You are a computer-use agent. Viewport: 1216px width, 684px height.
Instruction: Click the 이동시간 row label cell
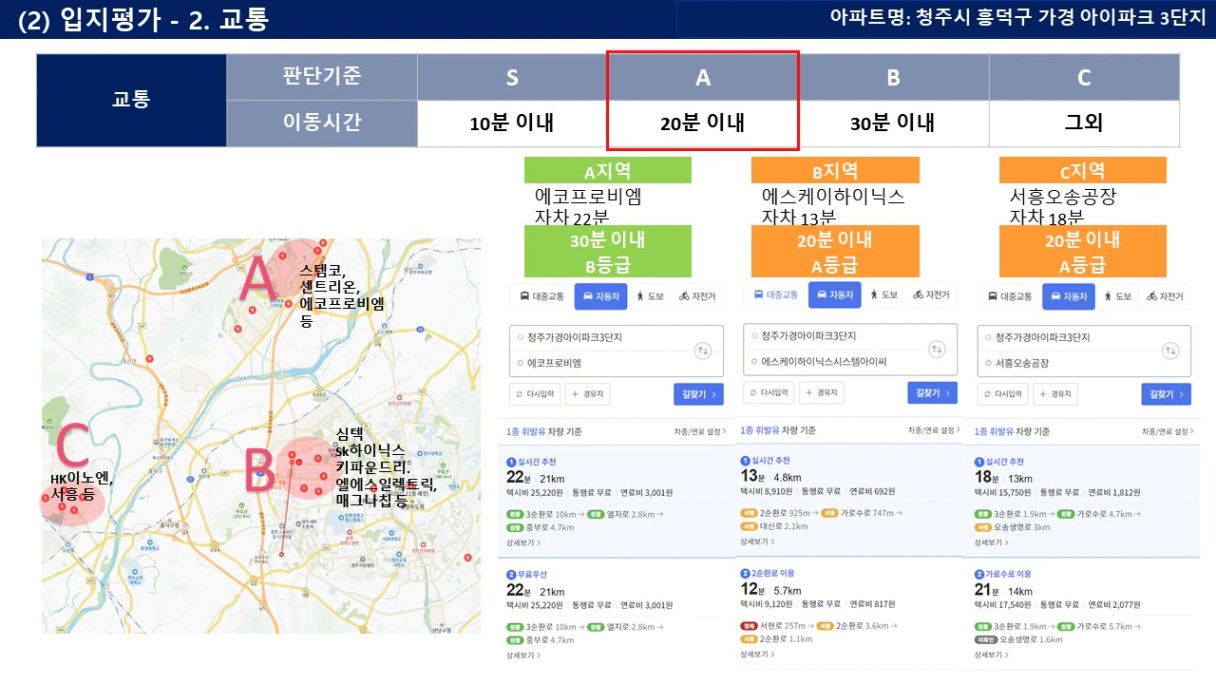(x=322, y=124)
